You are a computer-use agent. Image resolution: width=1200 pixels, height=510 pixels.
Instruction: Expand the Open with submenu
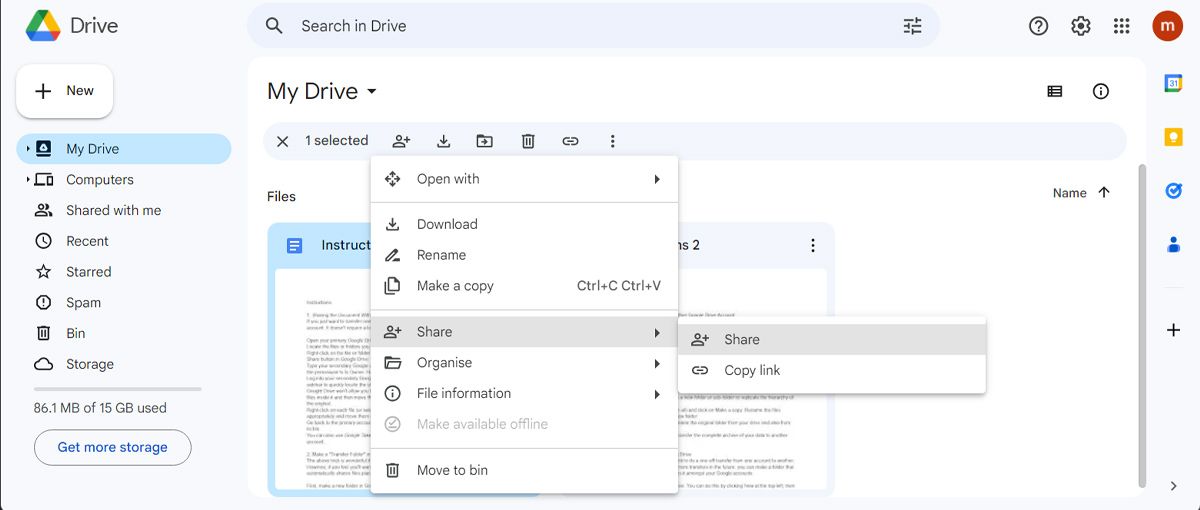[x=524, y=179]
